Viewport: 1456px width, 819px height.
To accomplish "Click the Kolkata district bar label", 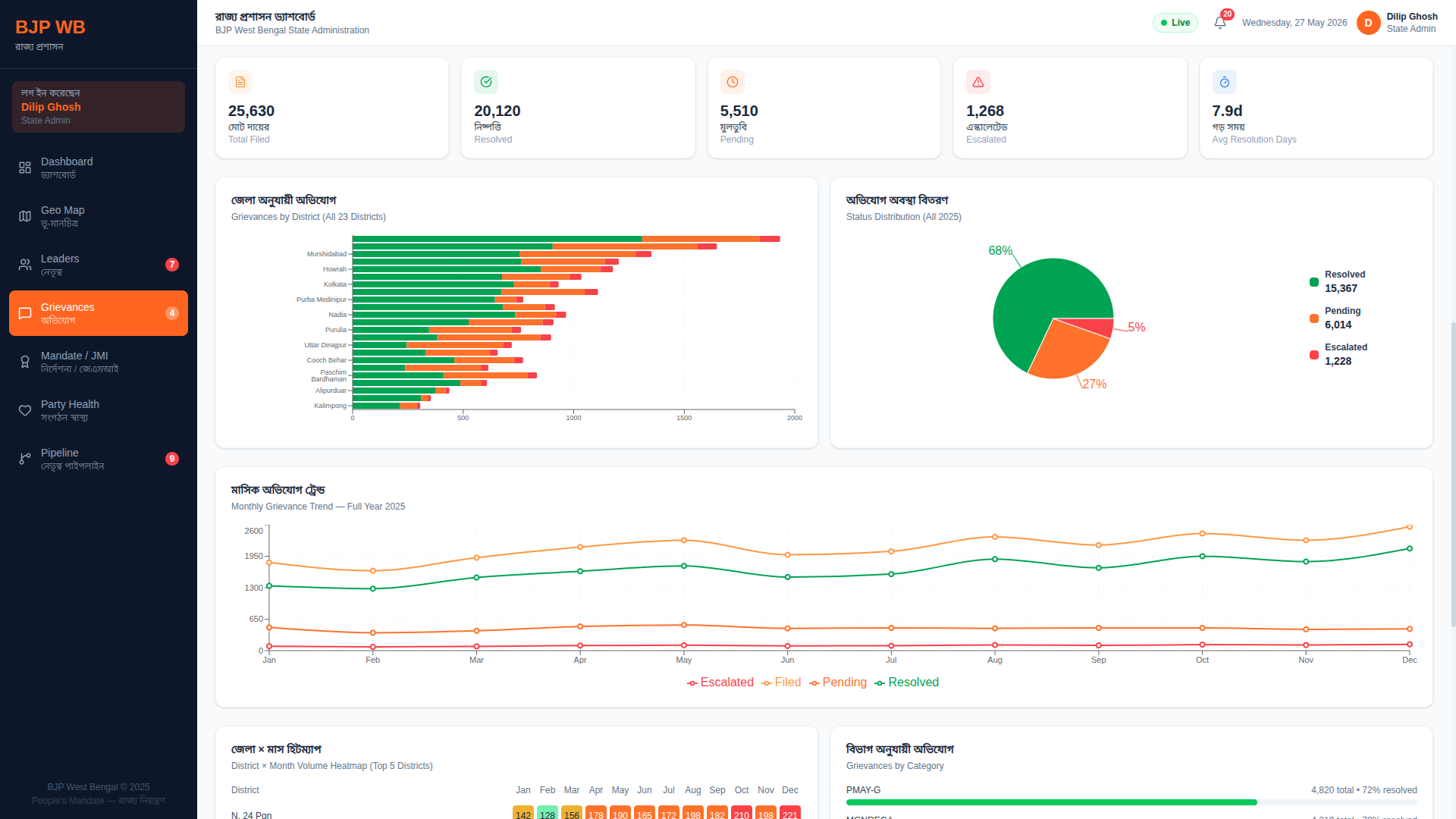I will point(335,284).
